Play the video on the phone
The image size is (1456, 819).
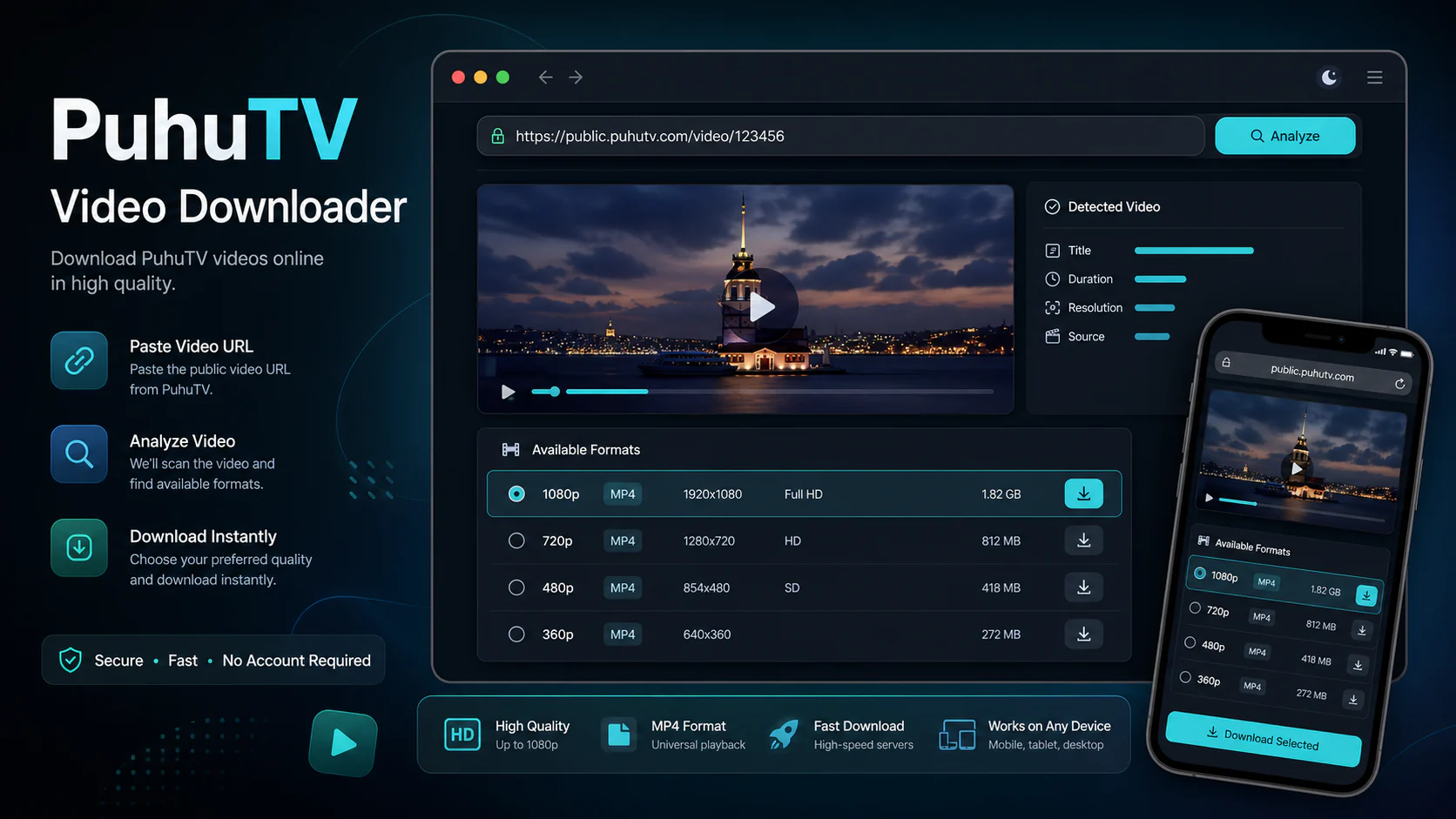click(1297, 468)
